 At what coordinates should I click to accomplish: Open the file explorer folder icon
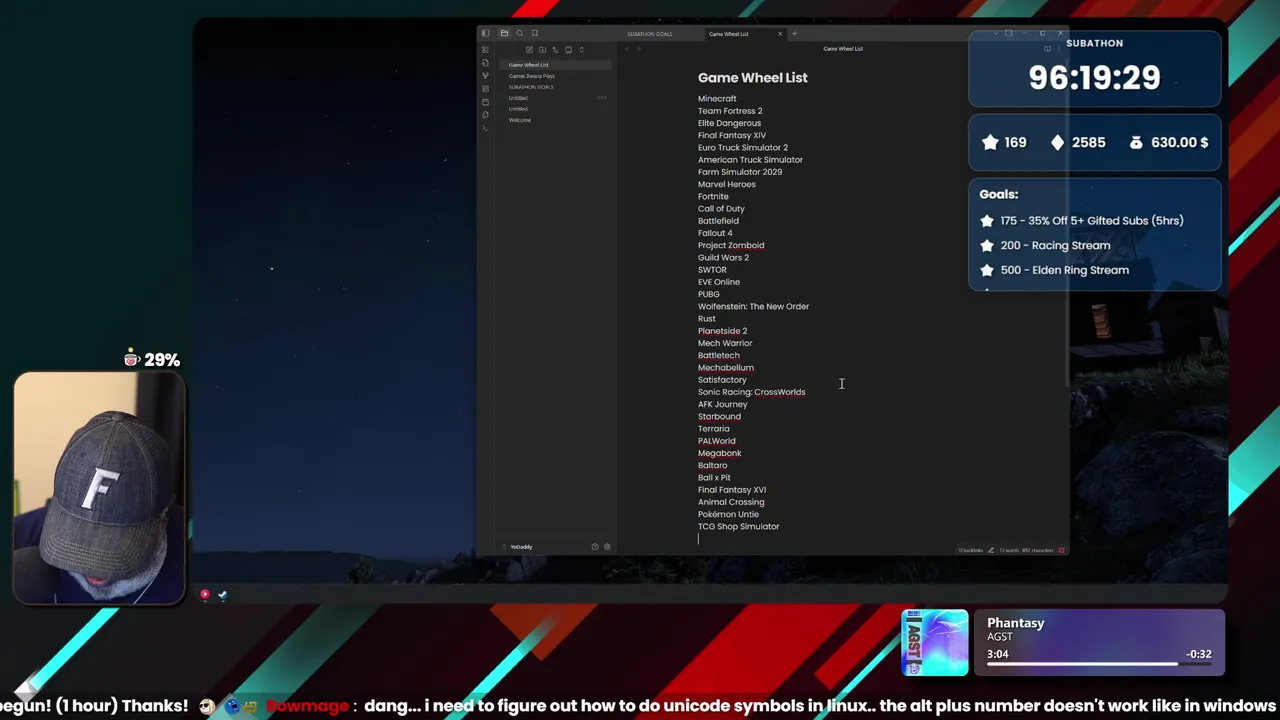point(504,33)
